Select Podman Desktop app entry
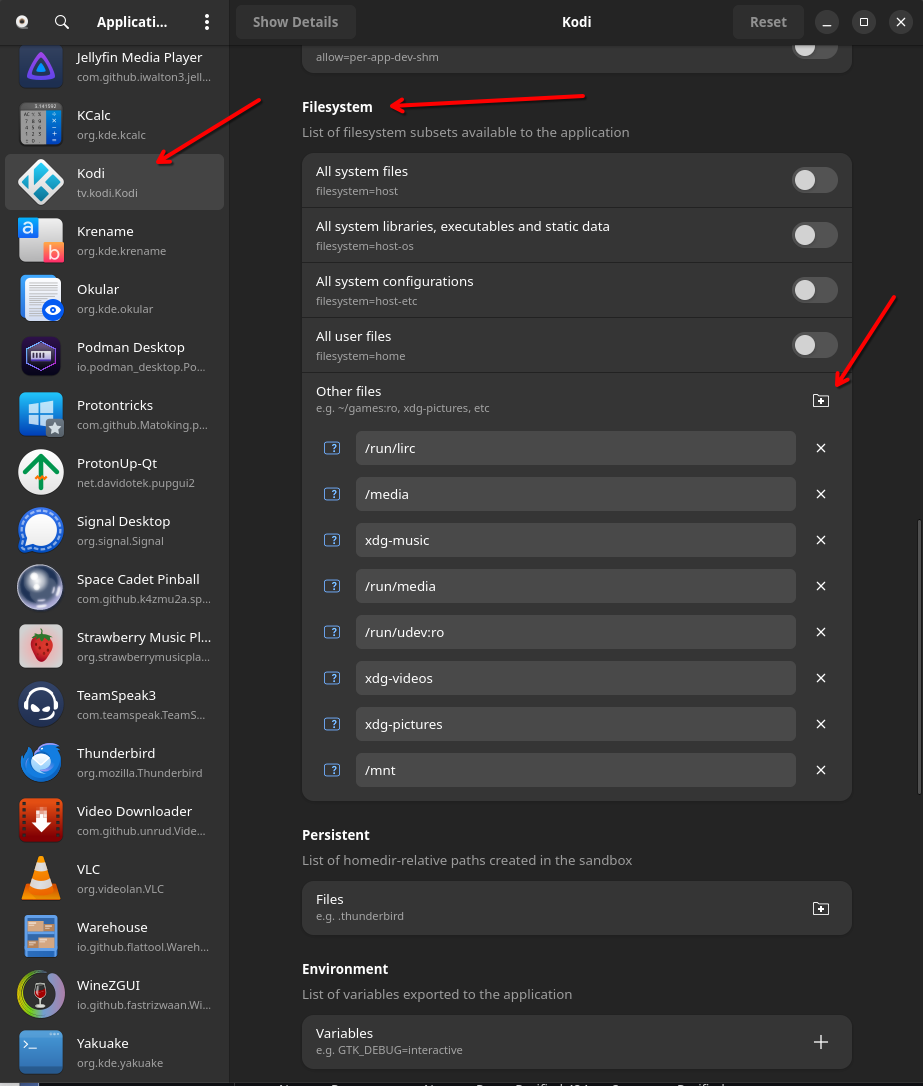The width and height of the screenshot is (923, 1086). click(114, 356)
